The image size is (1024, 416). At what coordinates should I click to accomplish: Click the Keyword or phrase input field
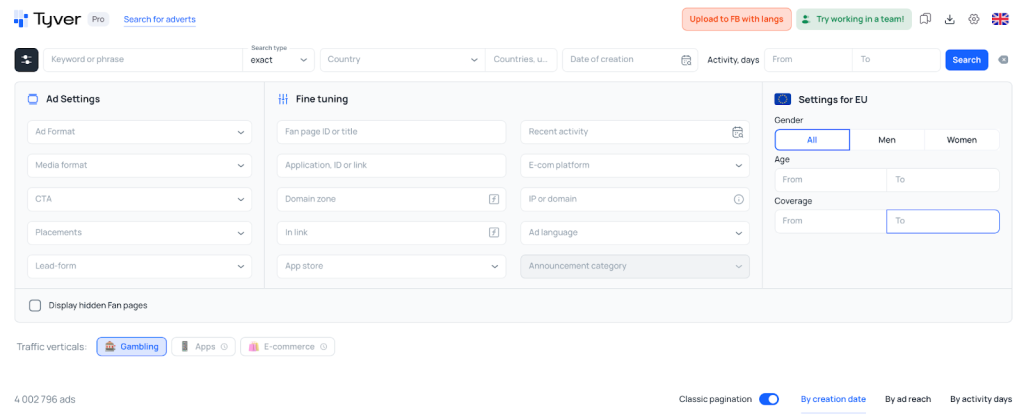click(x=140, y=60)
